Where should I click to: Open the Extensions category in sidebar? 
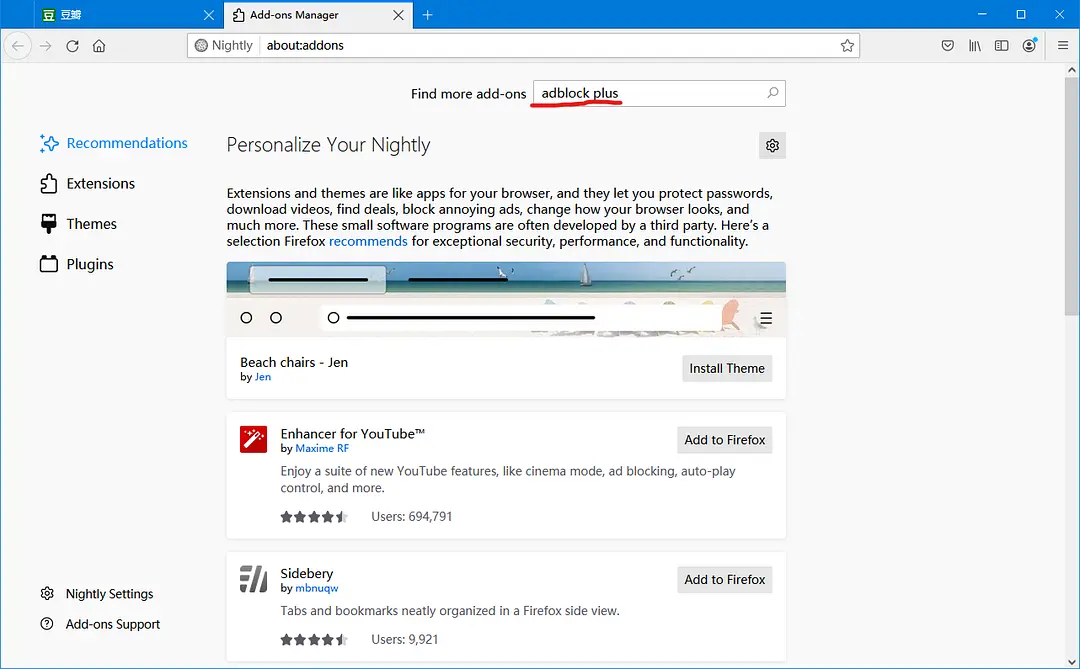point(100,184)
